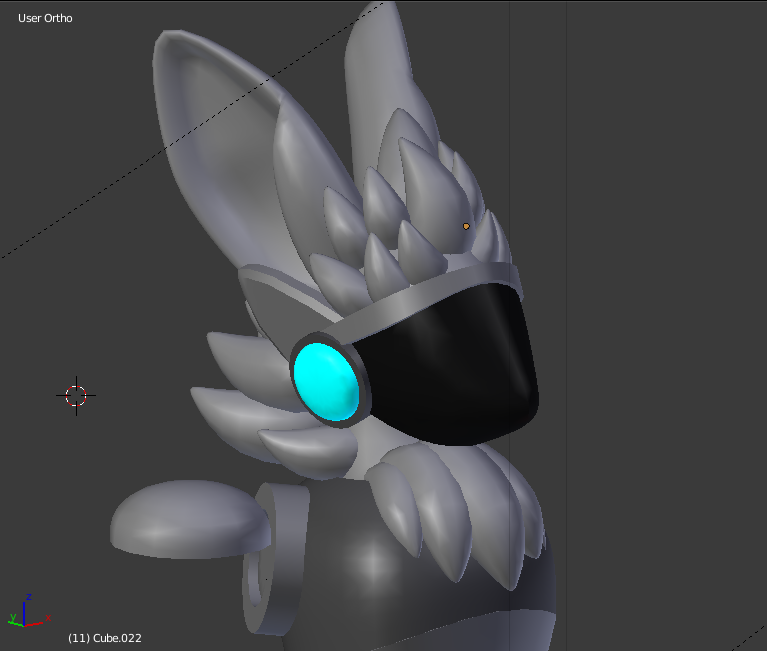Click the XYZ axis orientation gizmo

(28, 611)
